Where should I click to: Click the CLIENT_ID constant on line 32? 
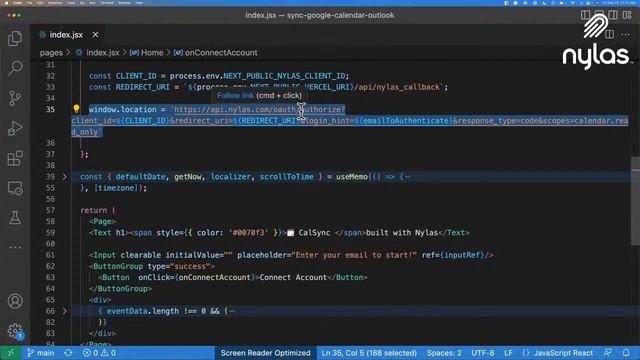(x=136, y=76)
